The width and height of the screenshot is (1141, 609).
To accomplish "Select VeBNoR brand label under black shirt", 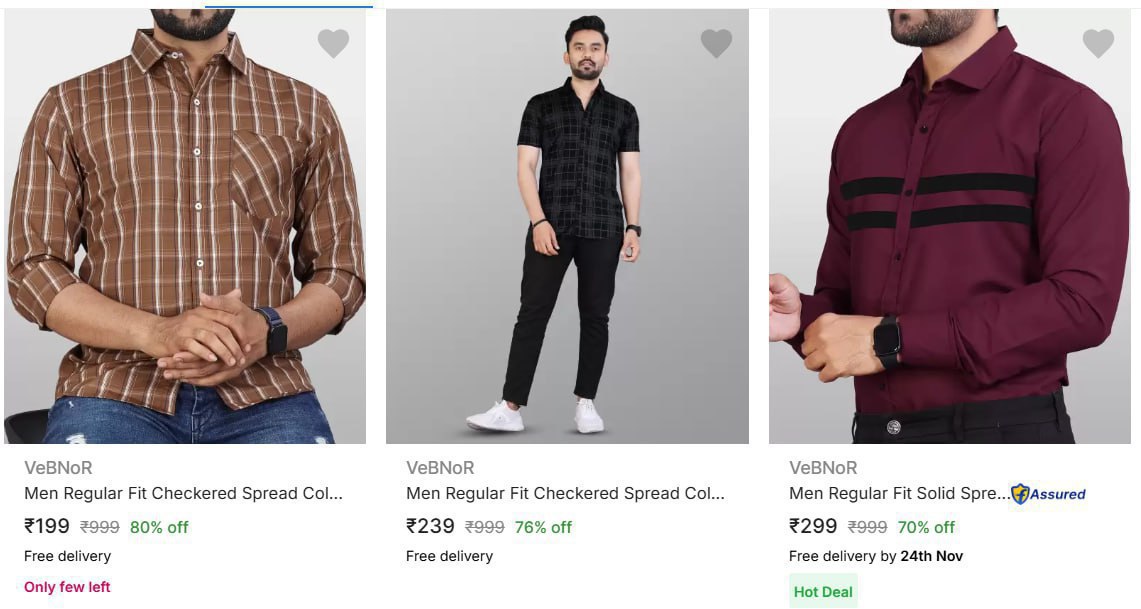I will tap(440, 467).
